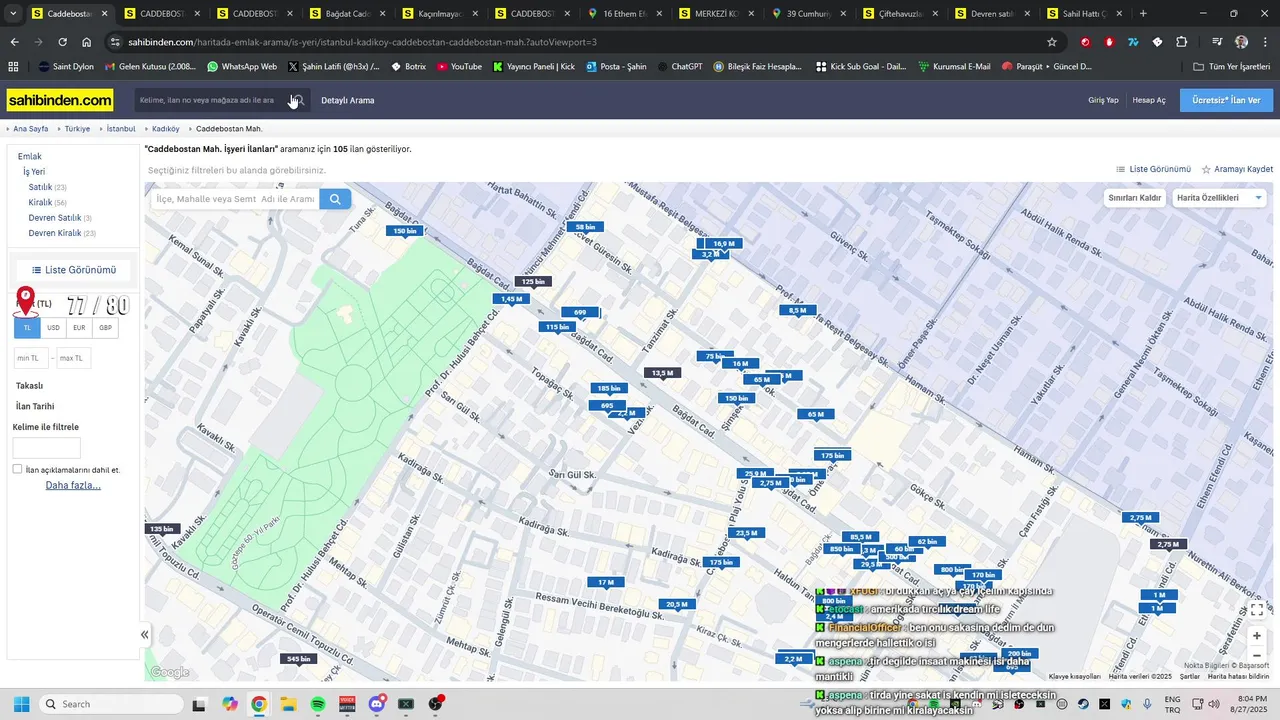Select the 62 bin map marker
The image size is (1280, 720).
(927, 542)
